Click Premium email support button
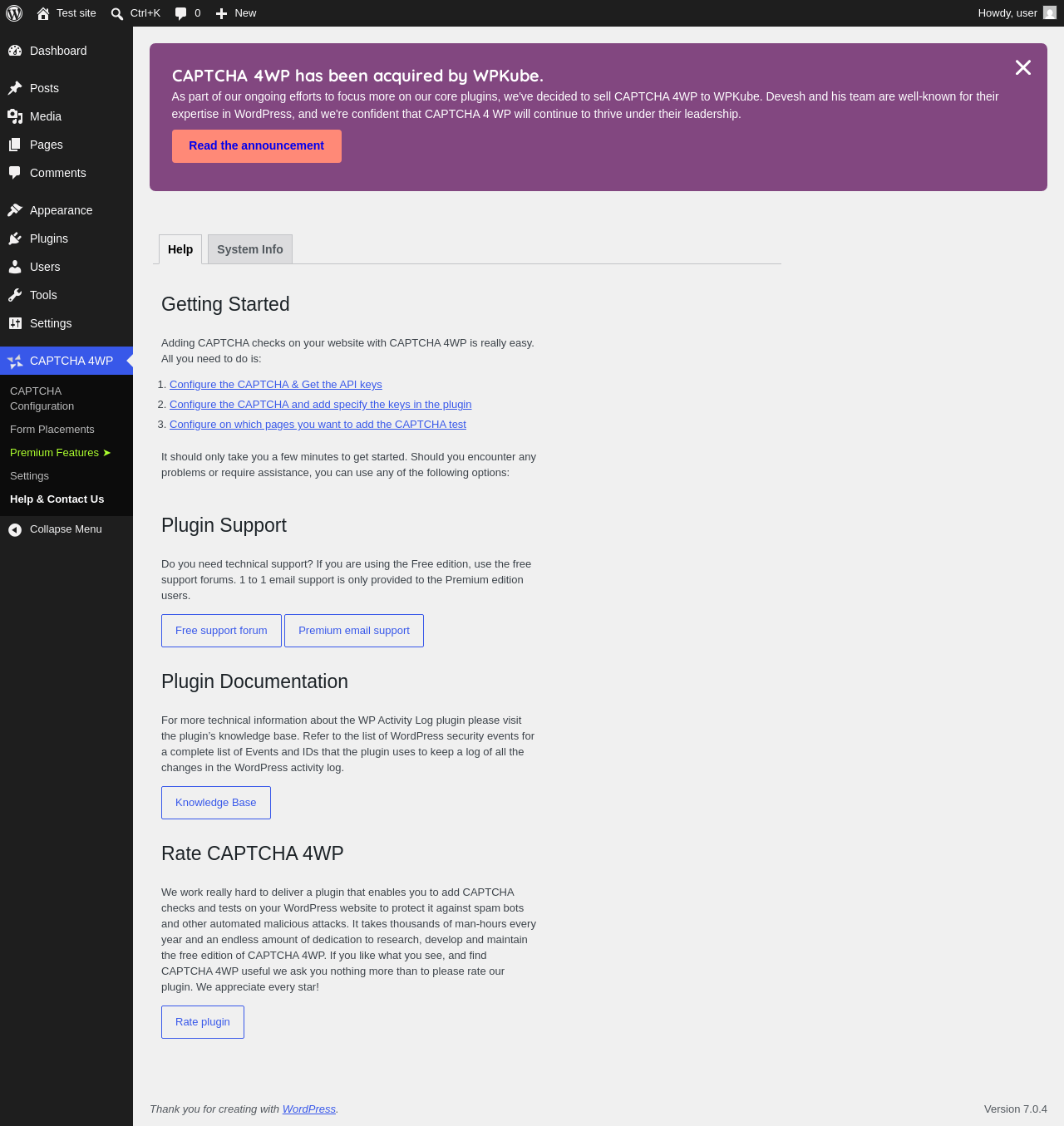 354,631
